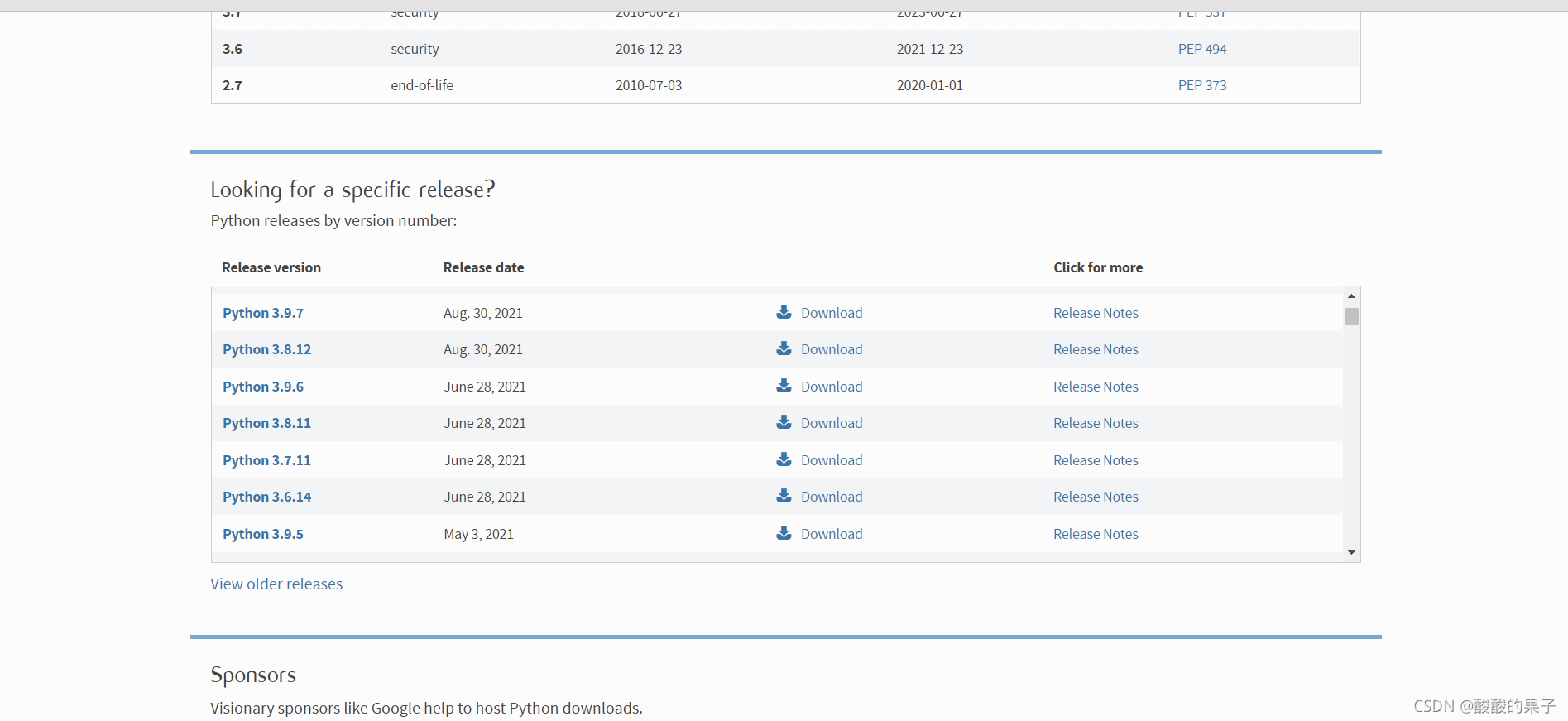The width and height of the screenshot is (1568, 721).
Task: Click 'Click for more' column header
Action: point(1098,267)
